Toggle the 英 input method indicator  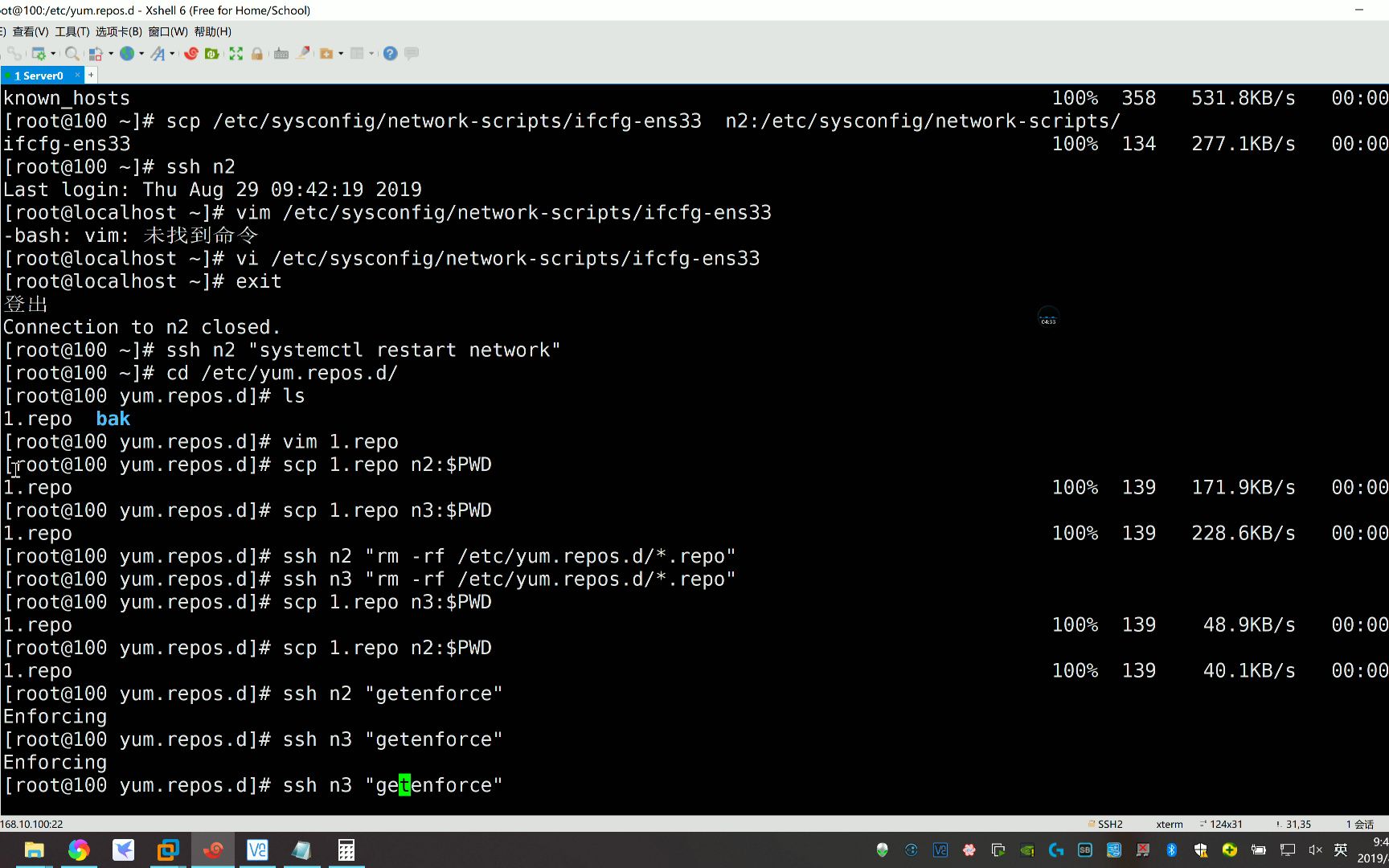1341,850
